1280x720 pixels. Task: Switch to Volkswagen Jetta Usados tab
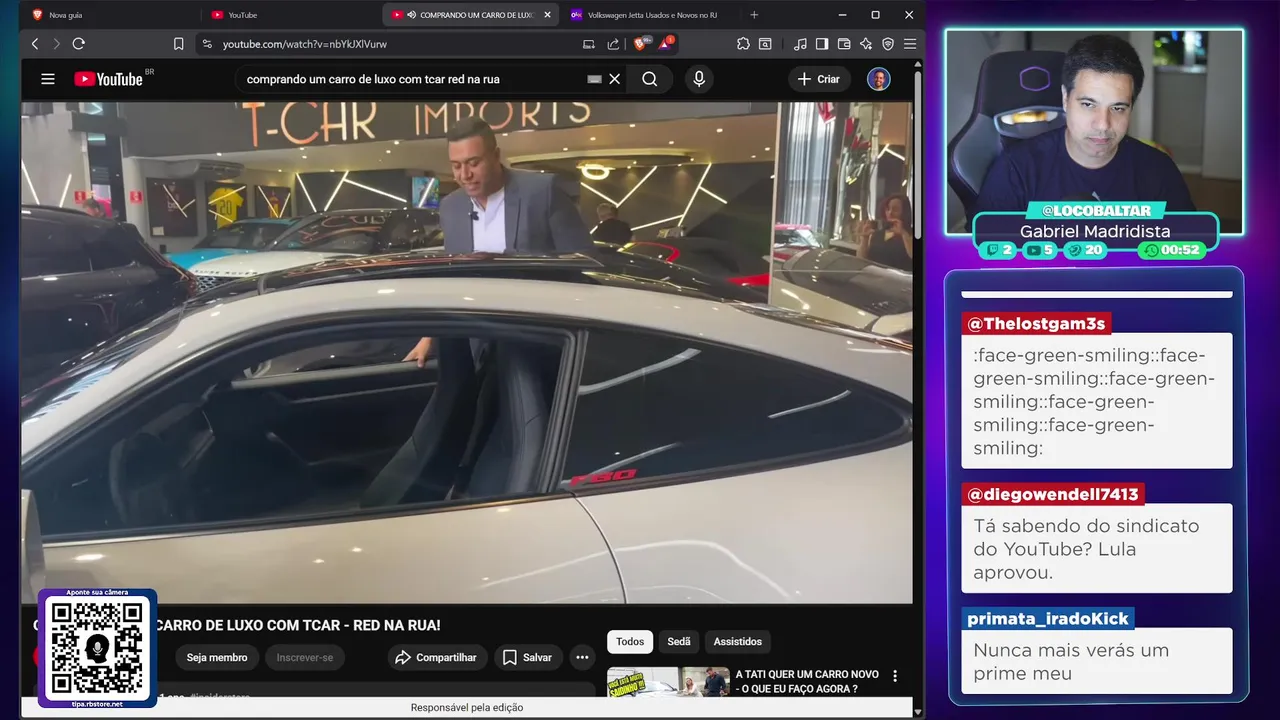point(650,15)
